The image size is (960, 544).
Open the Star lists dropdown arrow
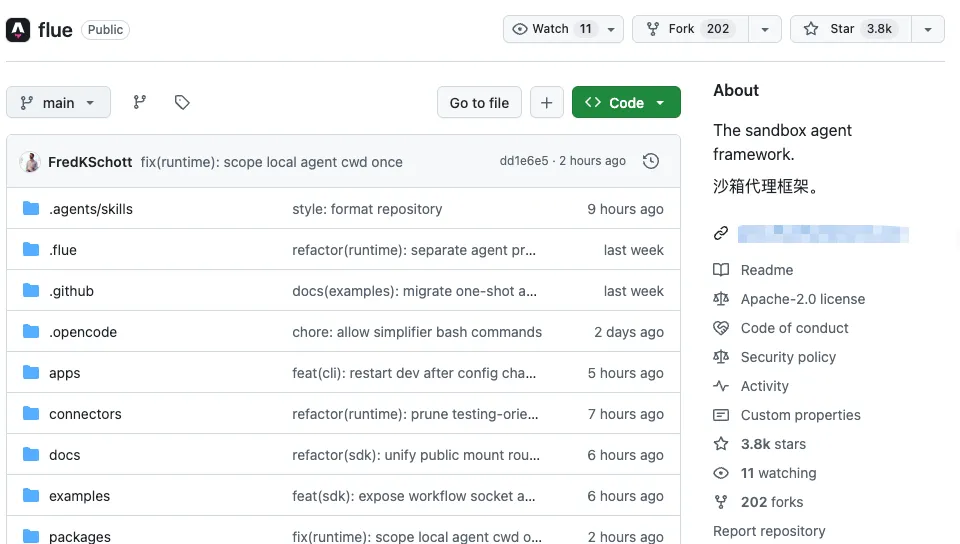tap(928, 29)
